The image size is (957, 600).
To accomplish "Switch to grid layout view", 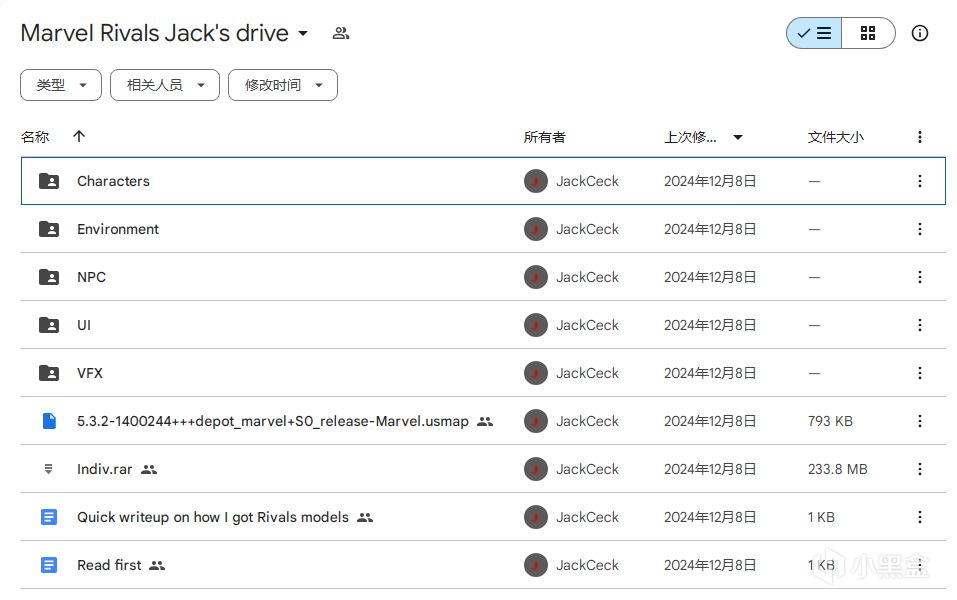I will (x=868, y=33).
